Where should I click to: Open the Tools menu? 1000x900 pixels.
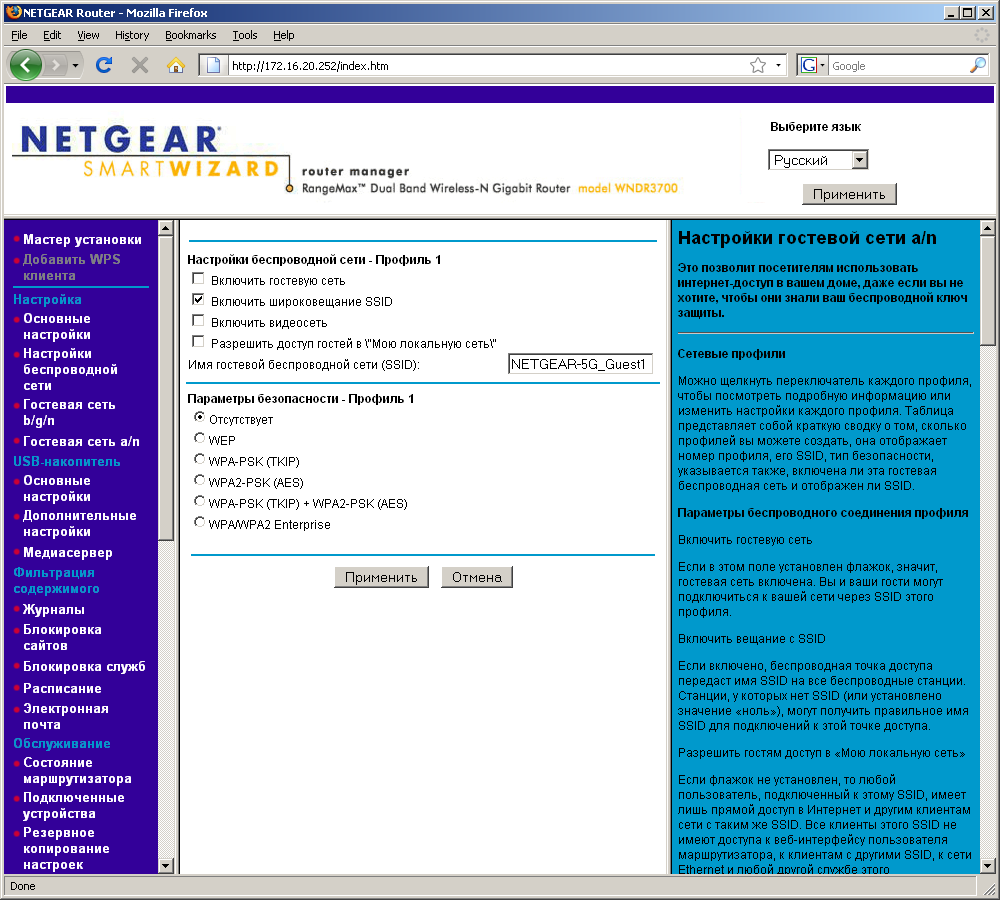pyautogui.click(x=244, y=35)
